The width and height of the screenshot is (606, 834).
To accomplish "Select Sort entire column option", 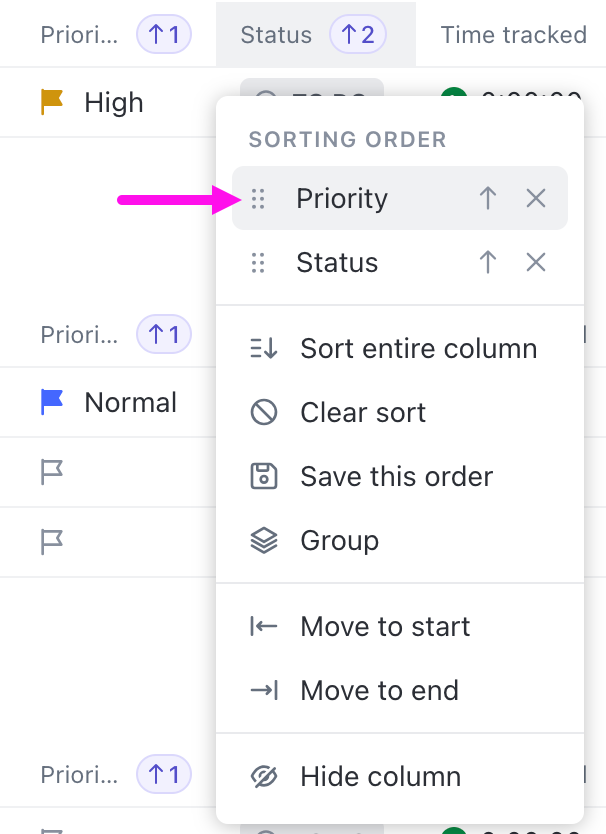I will [418, 349].
